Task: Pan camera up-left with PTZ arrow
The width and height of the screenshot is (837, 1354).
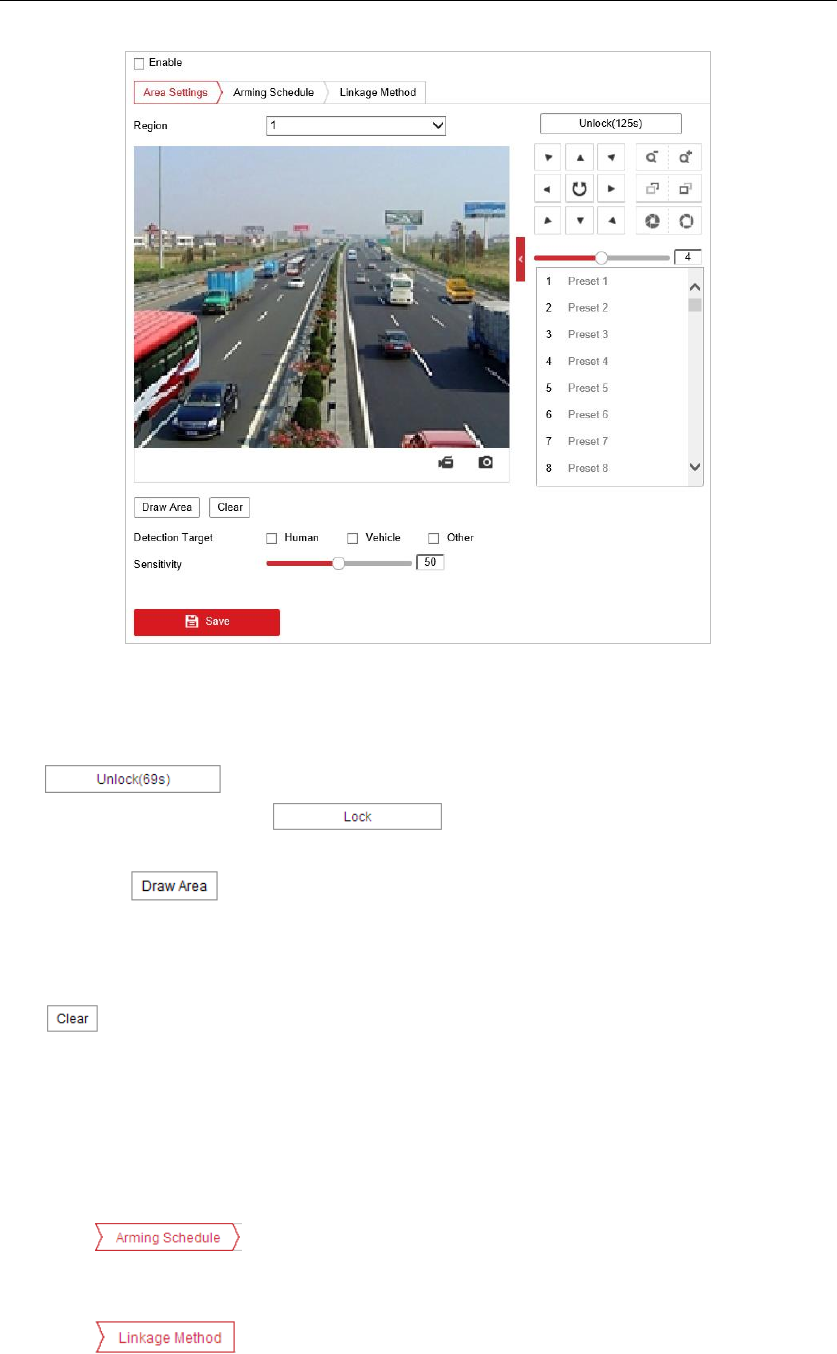Action: click(x=548, y=157)
